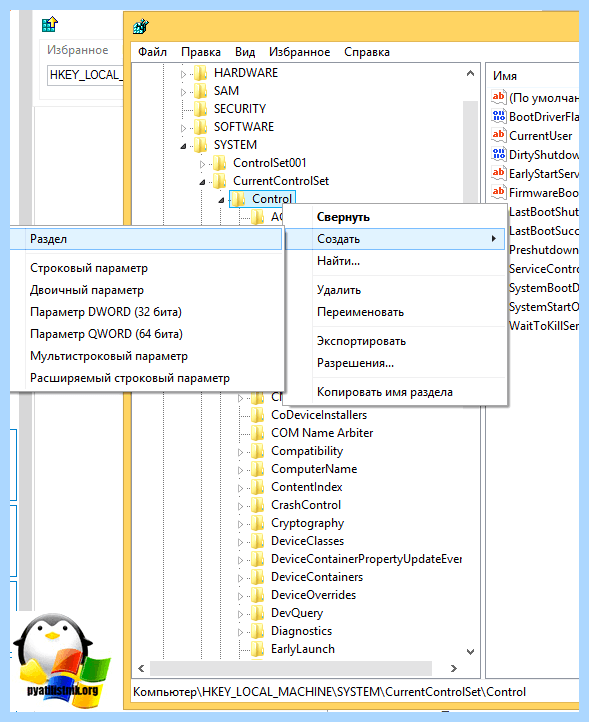Screen dimensions: 589x722
Task: Open the Вид menu
Action: [245, 52]
